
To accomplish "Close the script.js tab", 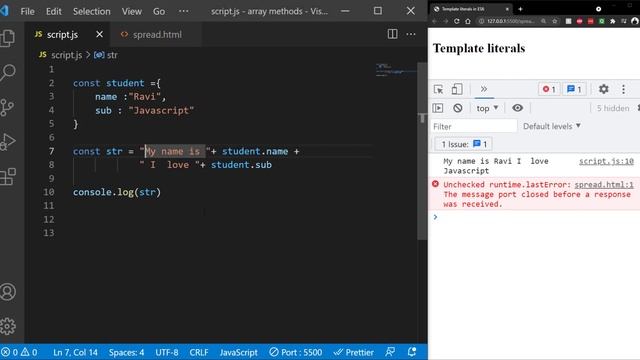I will click(100, 34).
